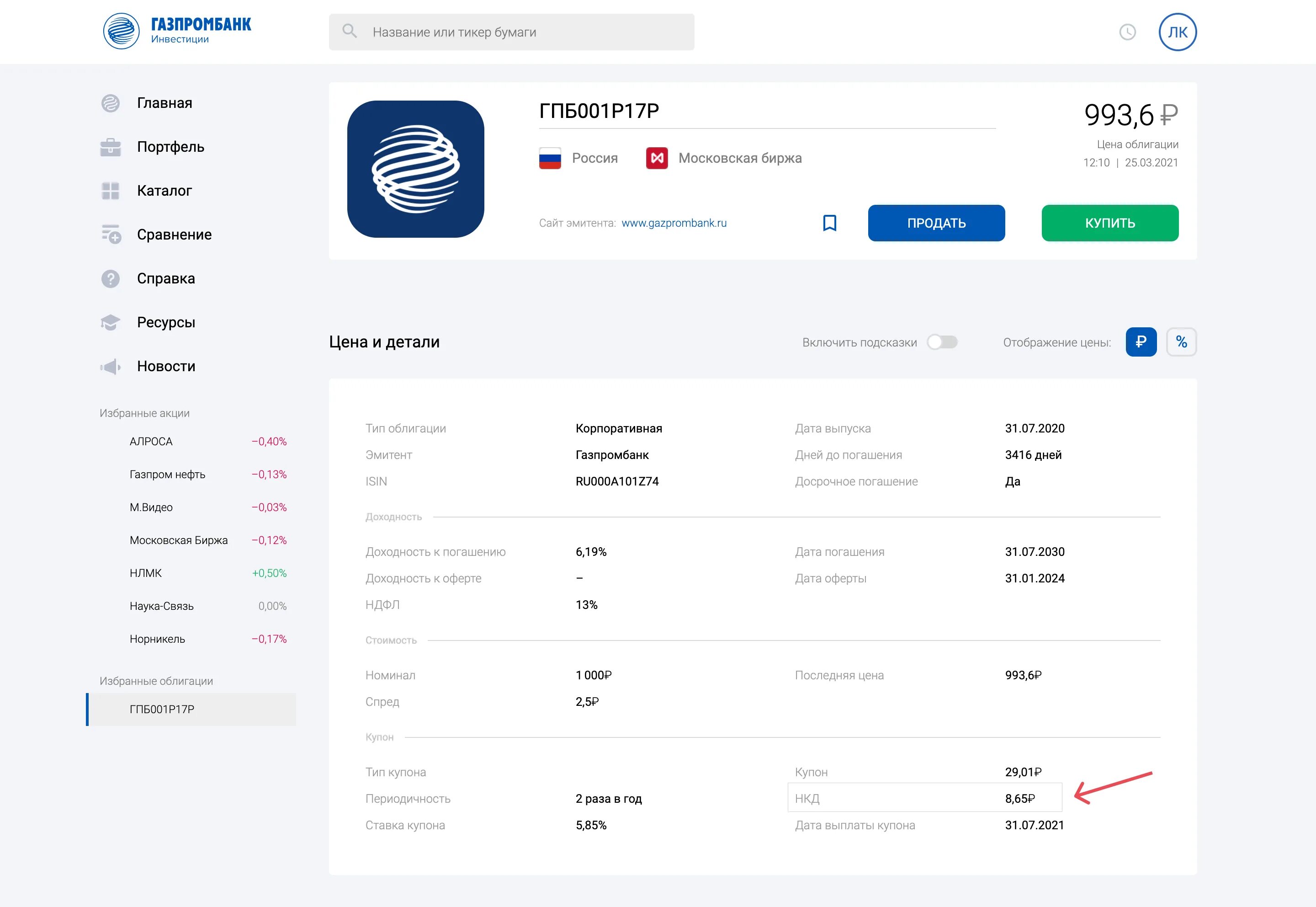Click the Номинал value 1 000₽
This screenshot has height=907, width=1316.
(x=594, y=675)
